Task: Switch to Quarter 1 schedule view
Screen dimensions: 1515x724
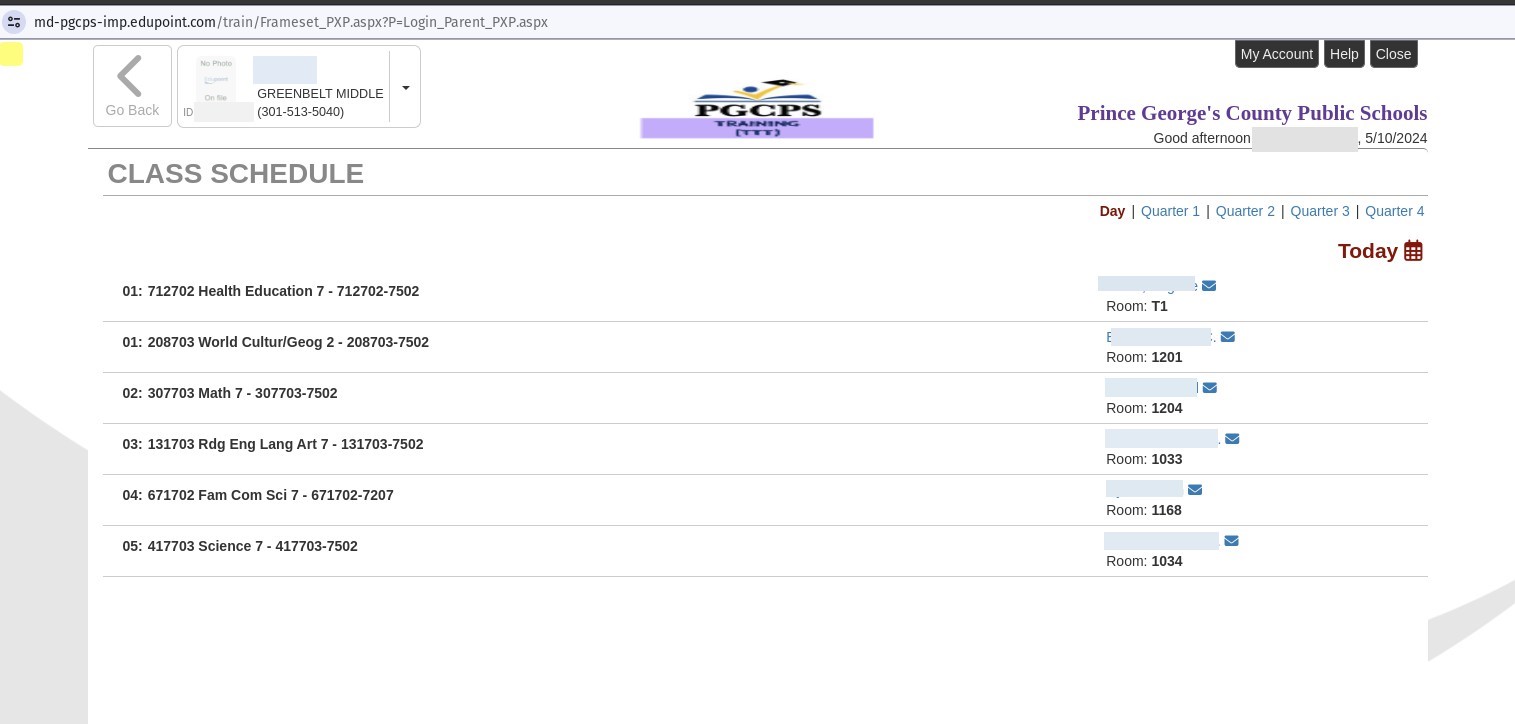Action: click(1170, 211)
